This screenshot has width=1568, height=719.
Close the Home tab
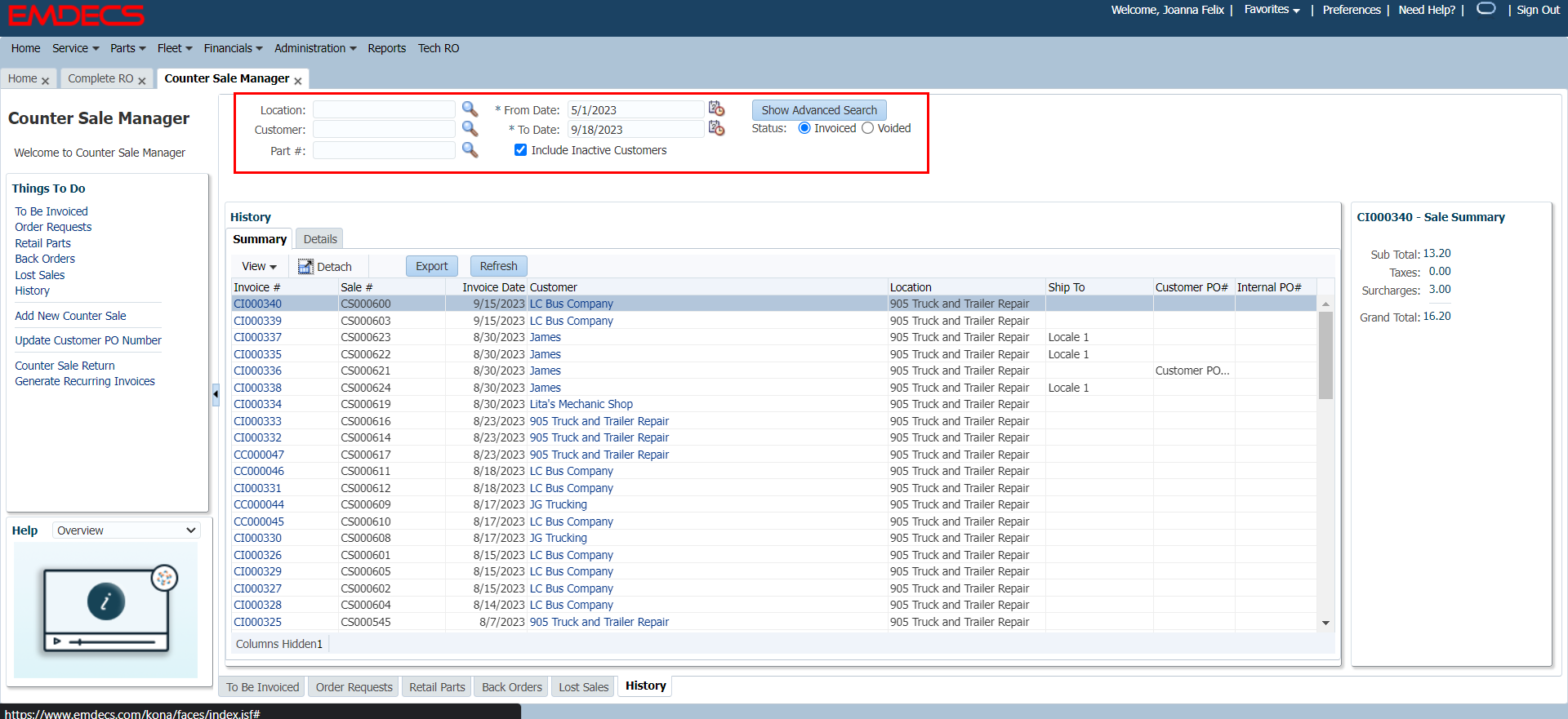[x=45, y=80]
